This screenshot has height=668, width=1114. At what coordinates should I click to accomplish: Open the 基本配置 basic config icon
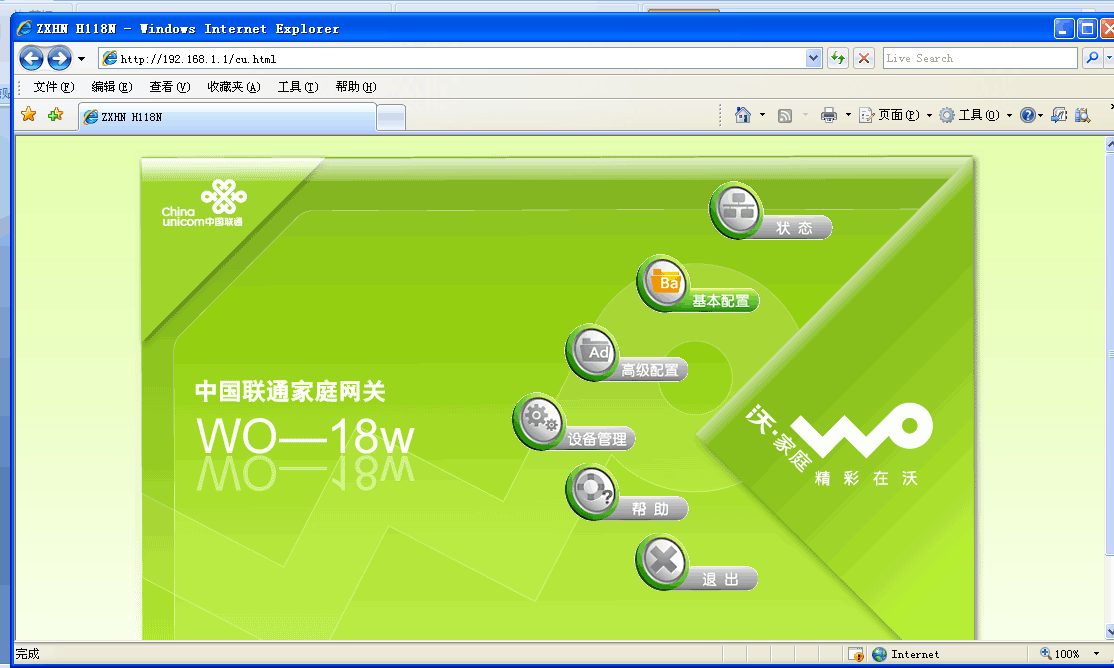click(664, 283)
